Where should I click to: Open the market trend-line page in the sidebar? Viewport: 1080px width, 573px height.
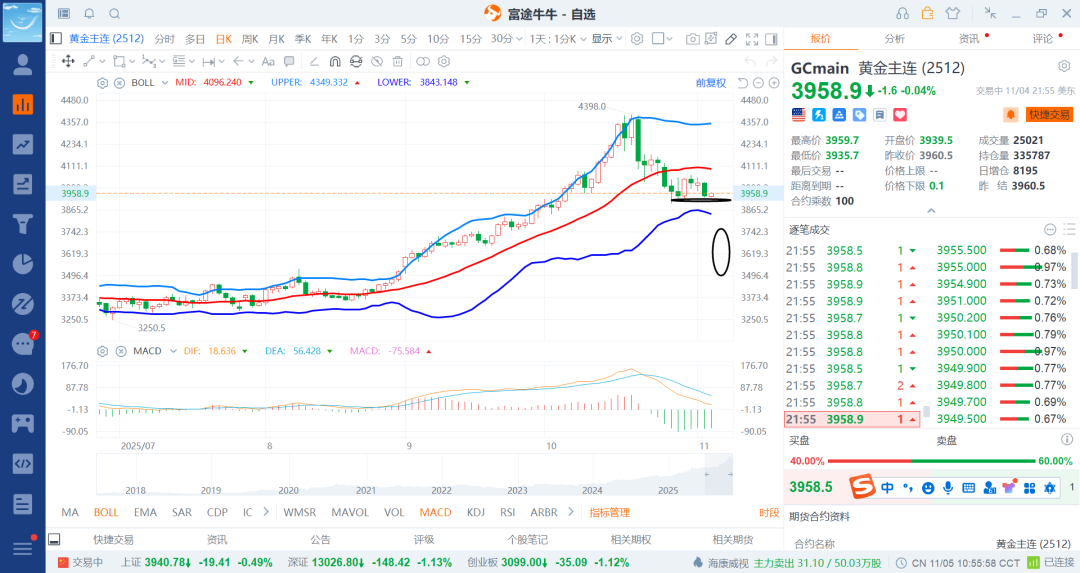coord(23,144)
